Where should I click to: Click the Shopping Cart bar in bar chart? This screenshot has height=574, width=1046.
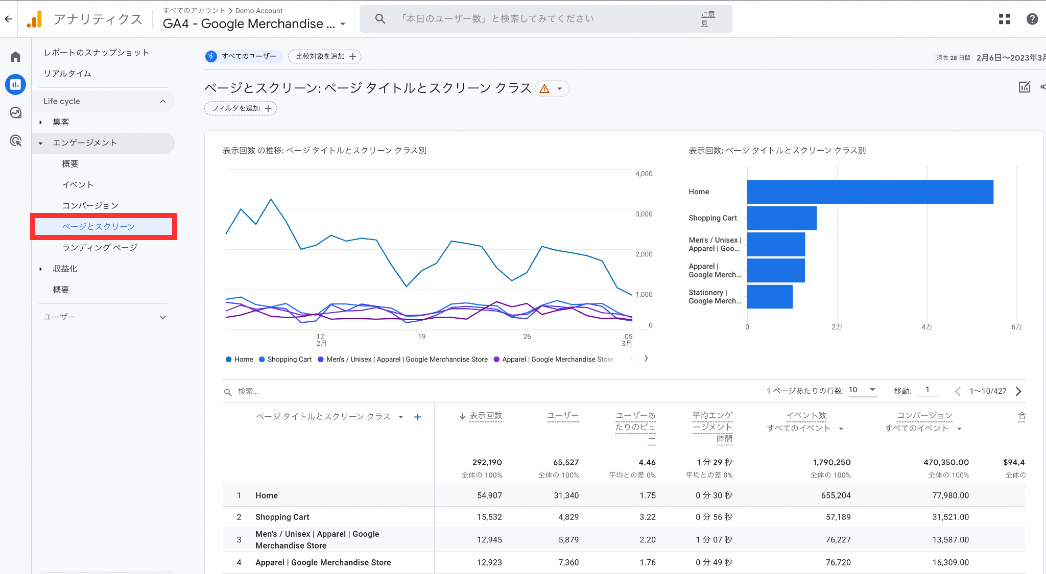(782, 218)
